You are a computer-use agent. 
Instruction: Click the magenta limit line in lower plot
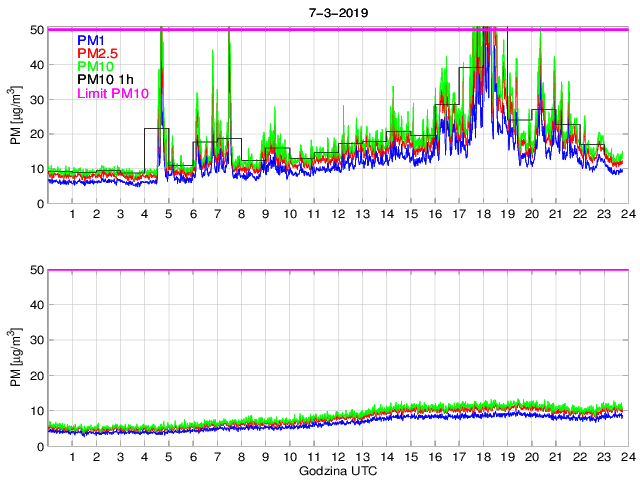click(x=336, y=270)
